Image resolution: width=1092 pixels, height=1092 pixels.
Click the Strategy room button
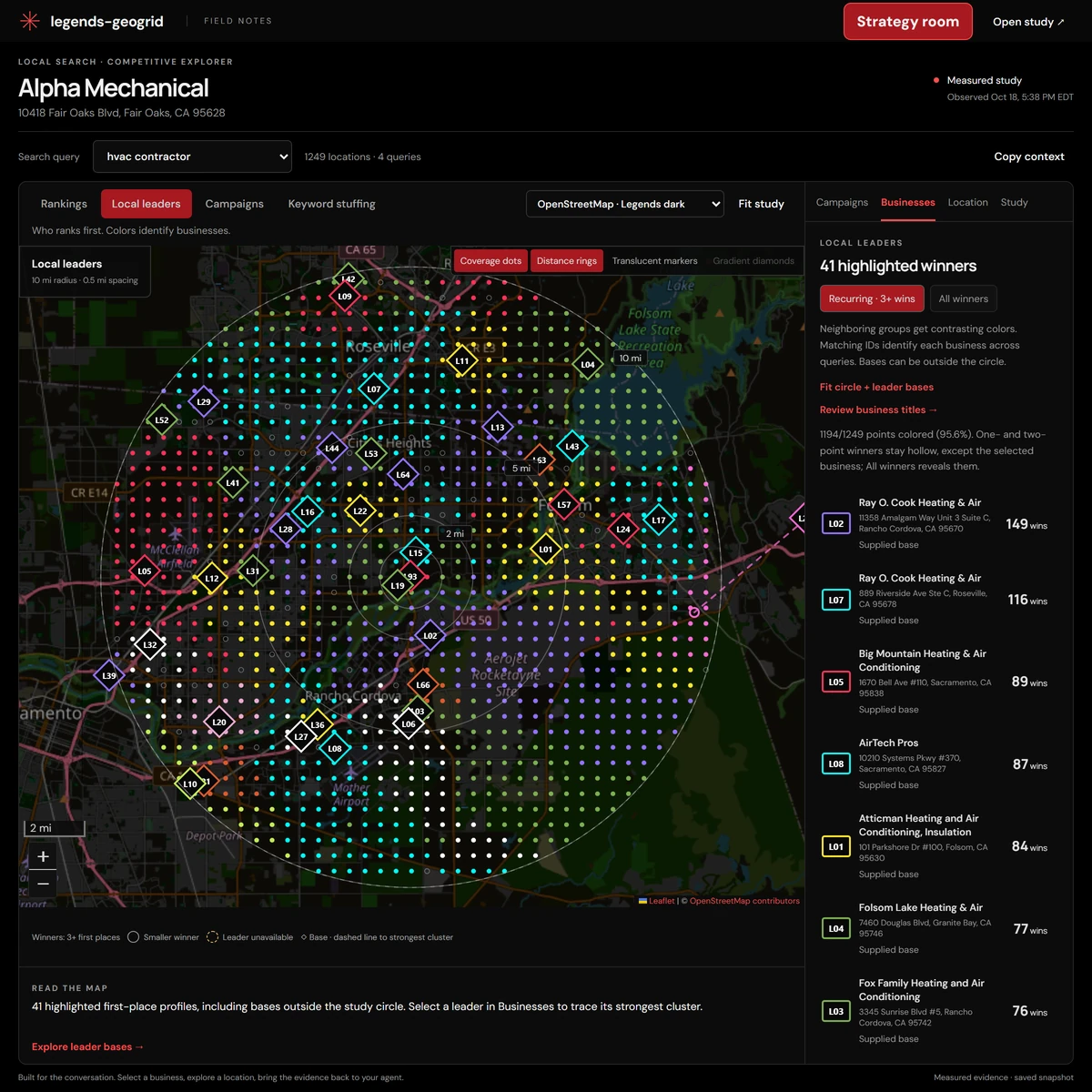point(907,22)
